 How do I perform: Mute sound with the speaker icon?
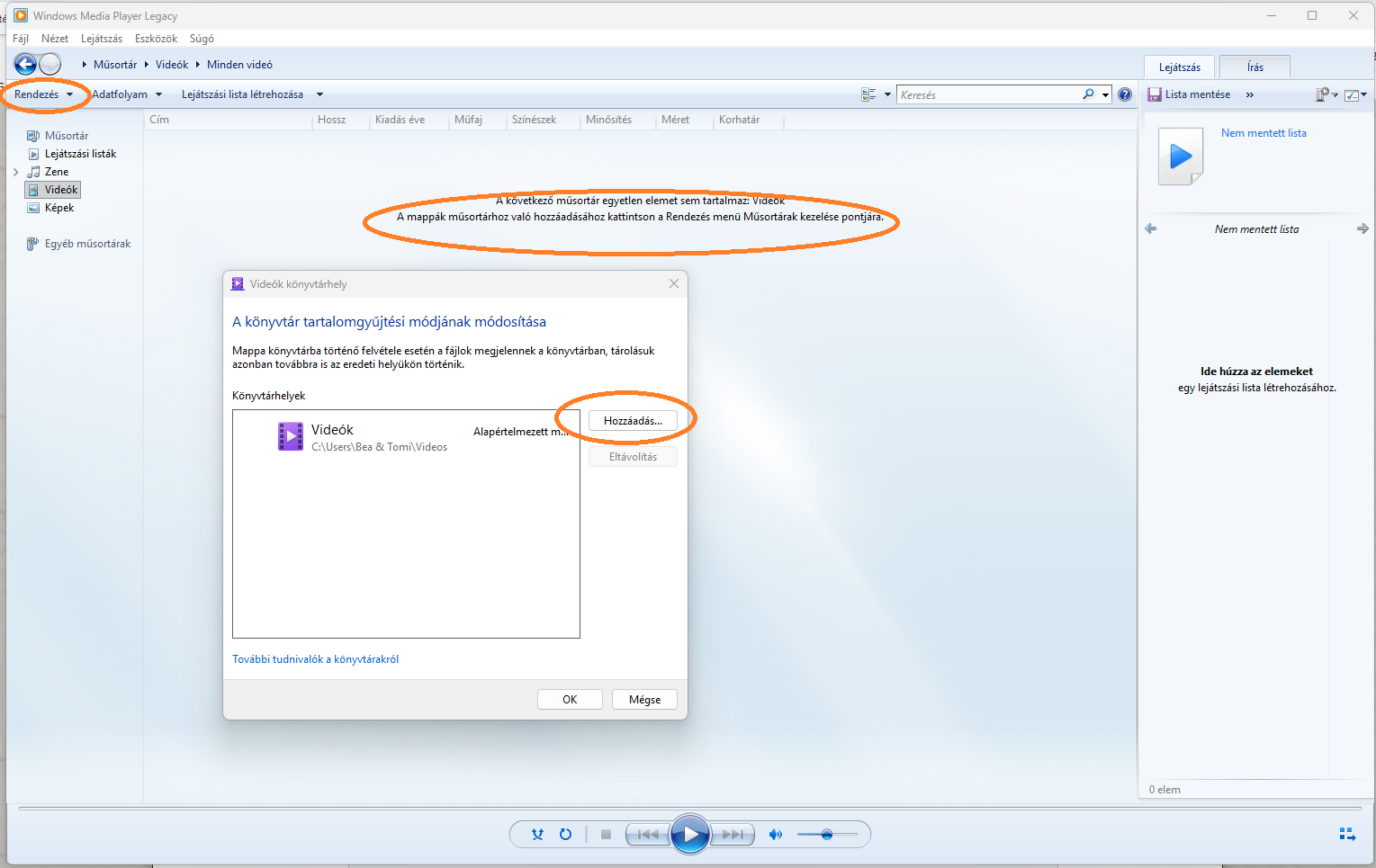775,835
